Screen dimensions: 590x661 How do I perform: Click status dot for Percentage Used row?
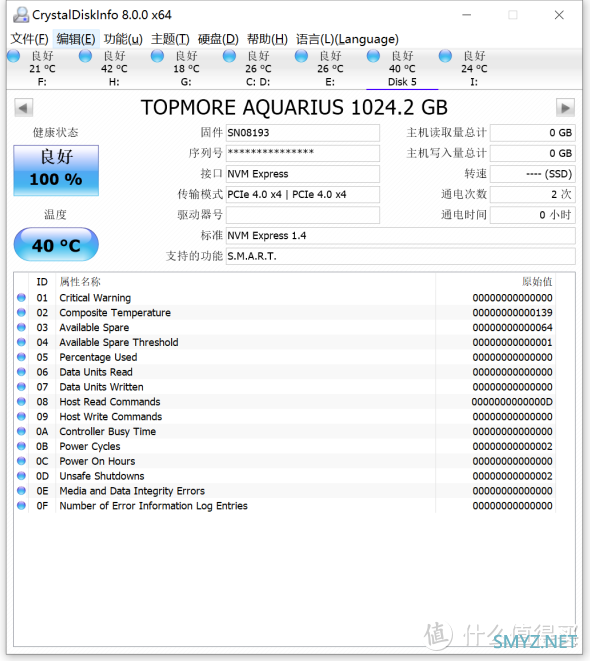21,357
